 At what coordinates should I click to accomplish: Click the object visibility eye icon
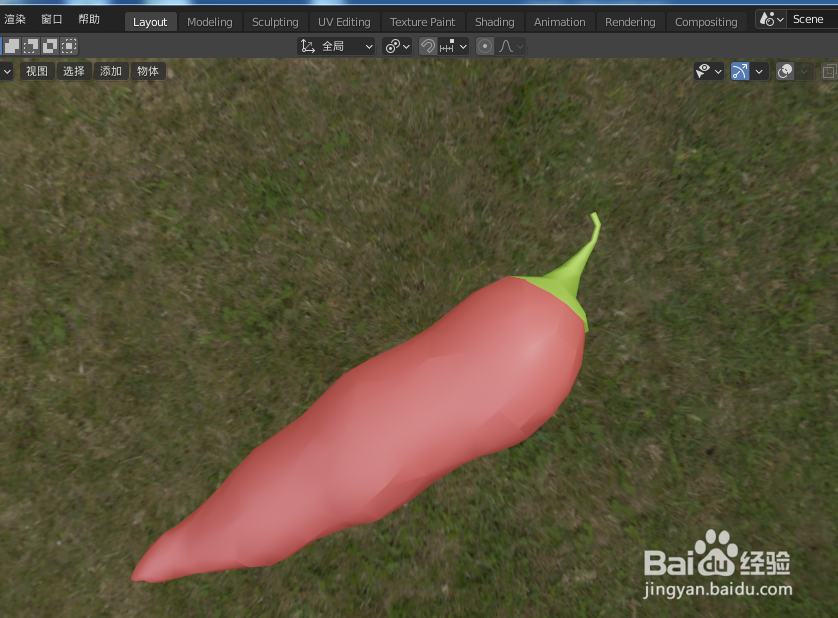703,70
